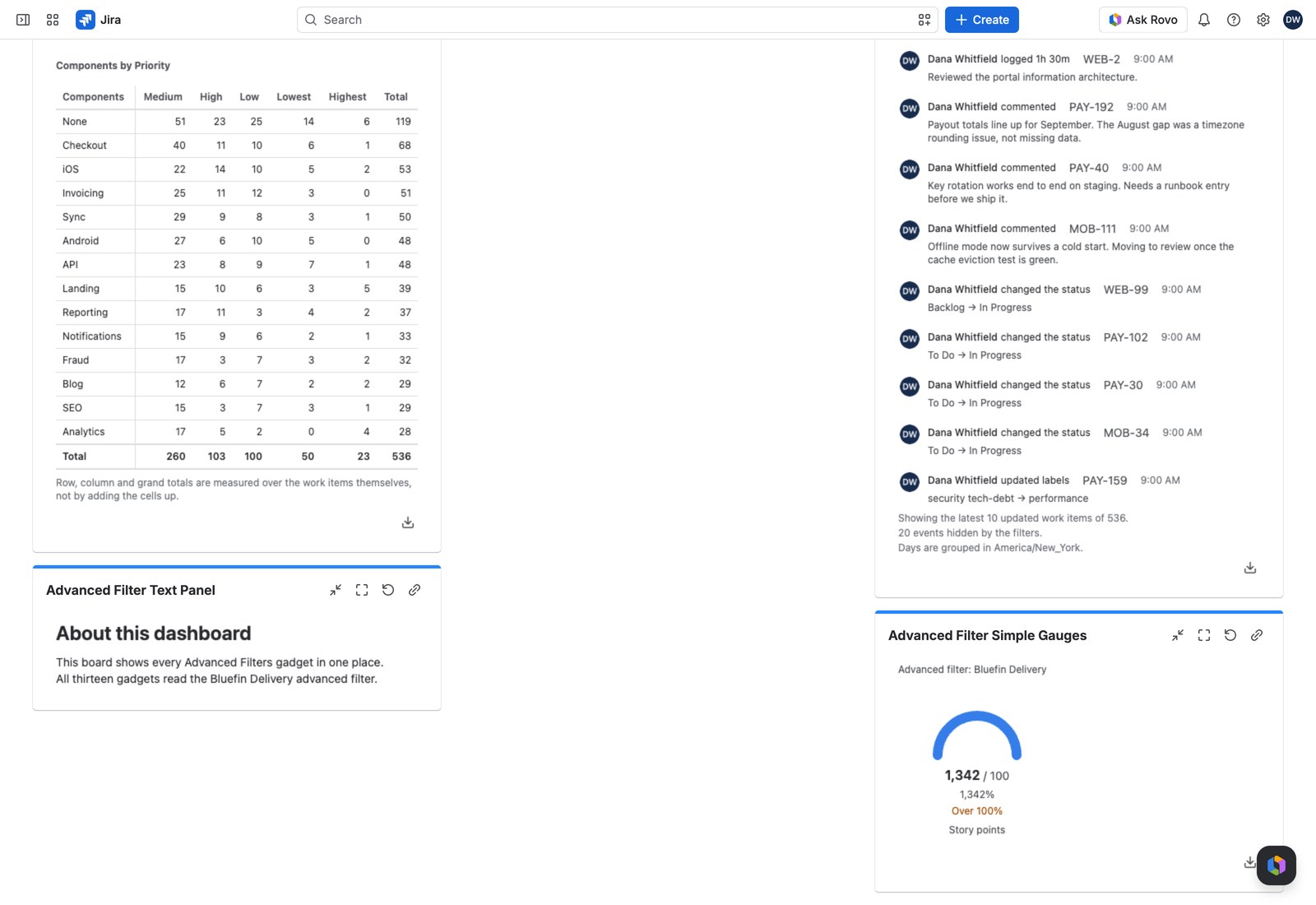Open the floating Rovo chat button
1316x905 pixels.
(x=1277, y=866)
